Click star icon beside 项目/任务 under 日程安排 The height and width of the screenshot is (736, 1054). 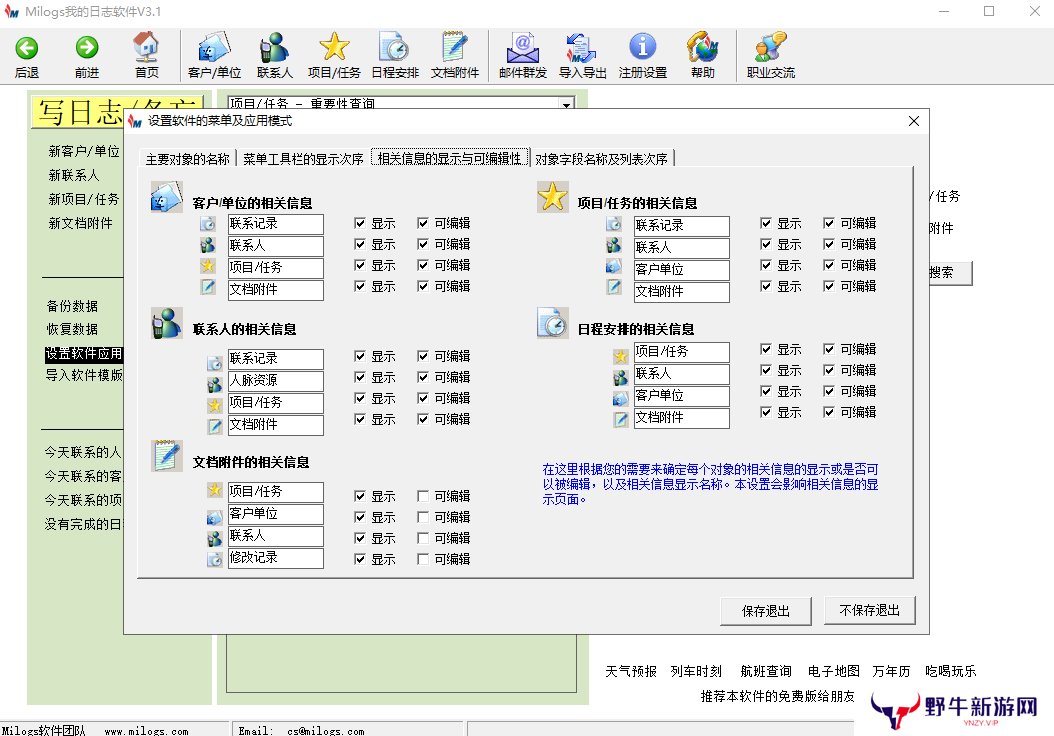pyautogui.click(x=620, y=356)
